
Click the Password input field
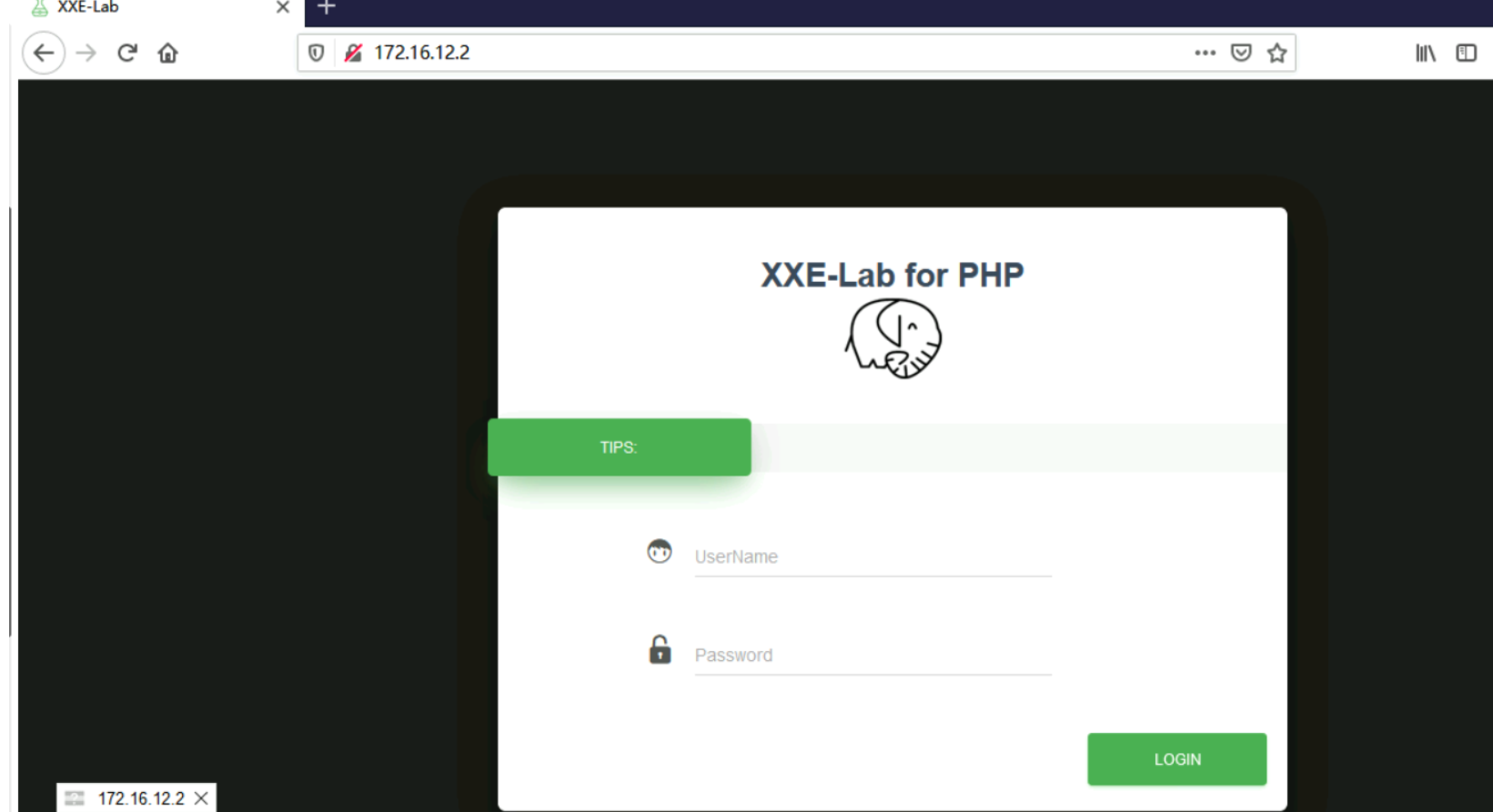873,656
